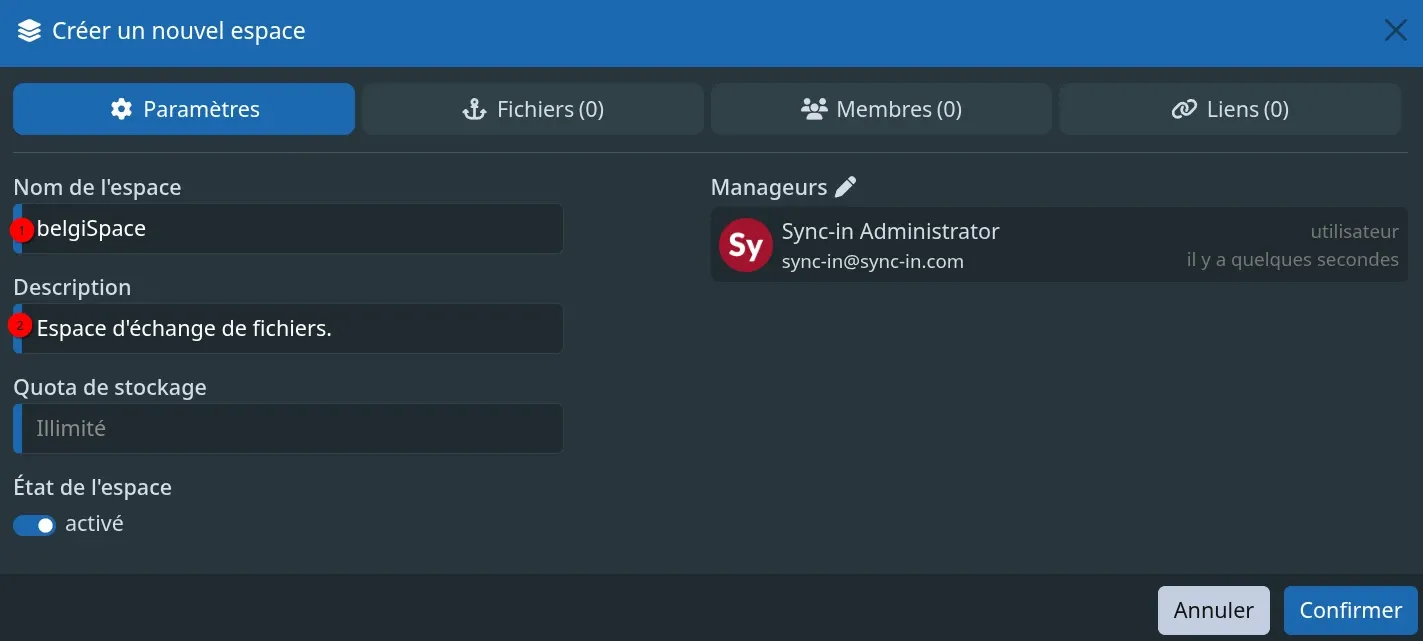Select the Quota de stockage Illimité field
Image resolution: width=1423 pixels, height=641 pixels.
point(288,428)
